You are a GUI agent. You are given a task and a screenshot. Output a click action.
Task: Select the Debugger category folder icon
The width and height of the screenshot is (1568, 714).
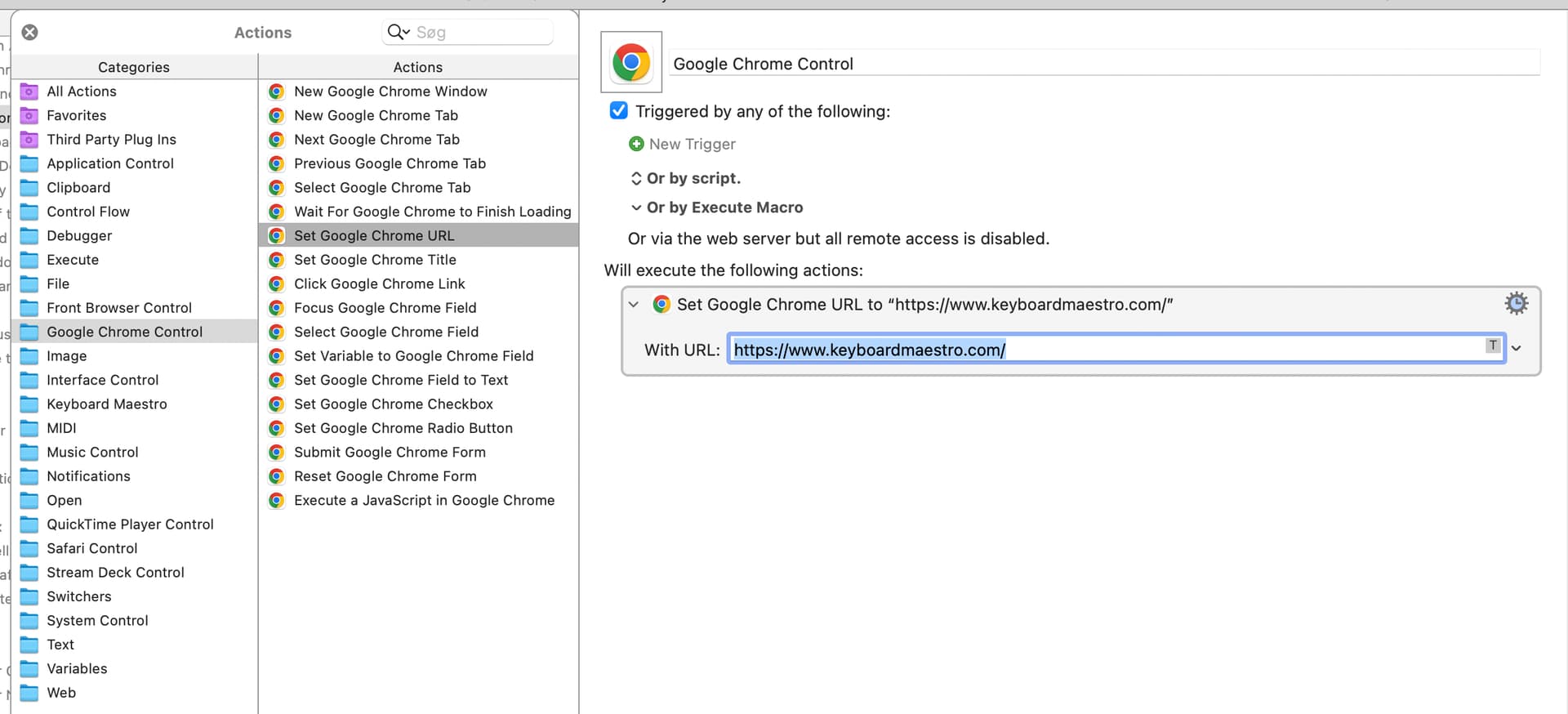[29, 236]
